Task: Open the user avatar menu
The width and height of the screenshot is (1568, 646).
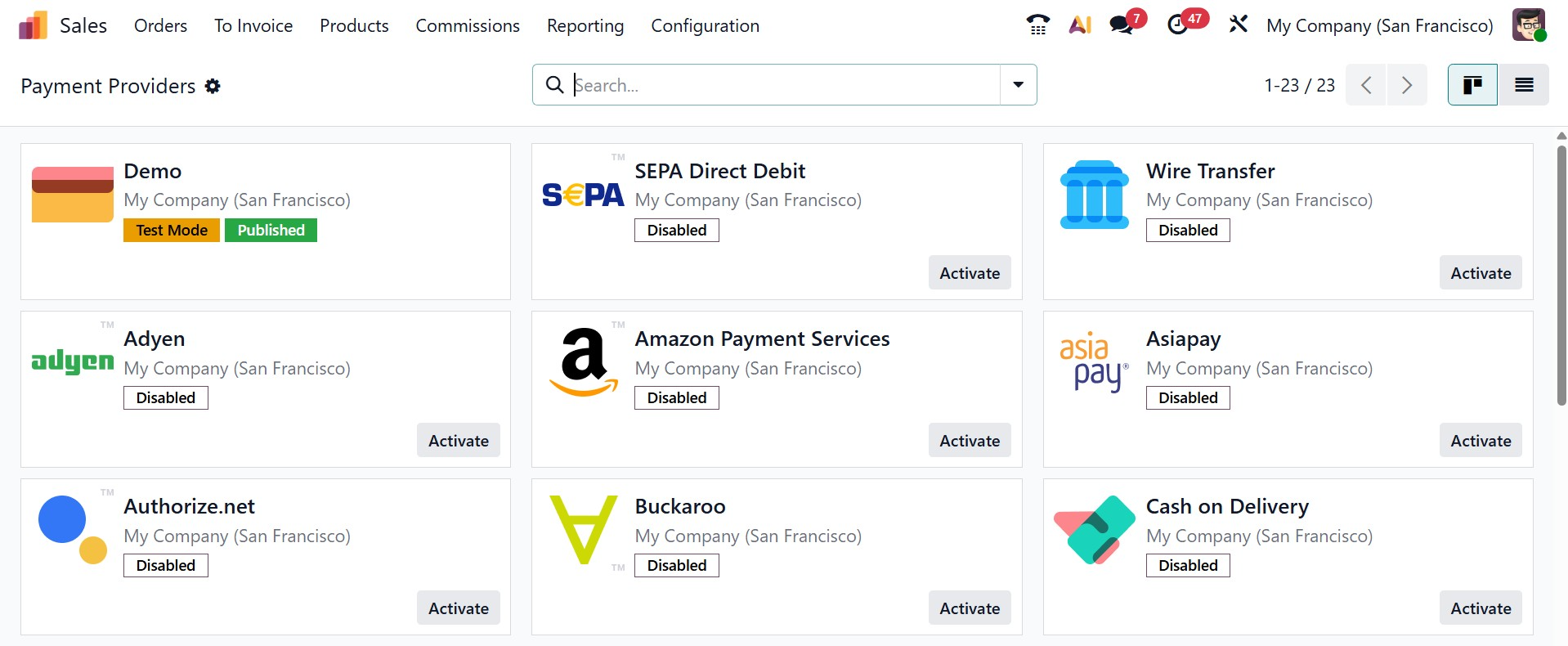Action: [1528, 25]
